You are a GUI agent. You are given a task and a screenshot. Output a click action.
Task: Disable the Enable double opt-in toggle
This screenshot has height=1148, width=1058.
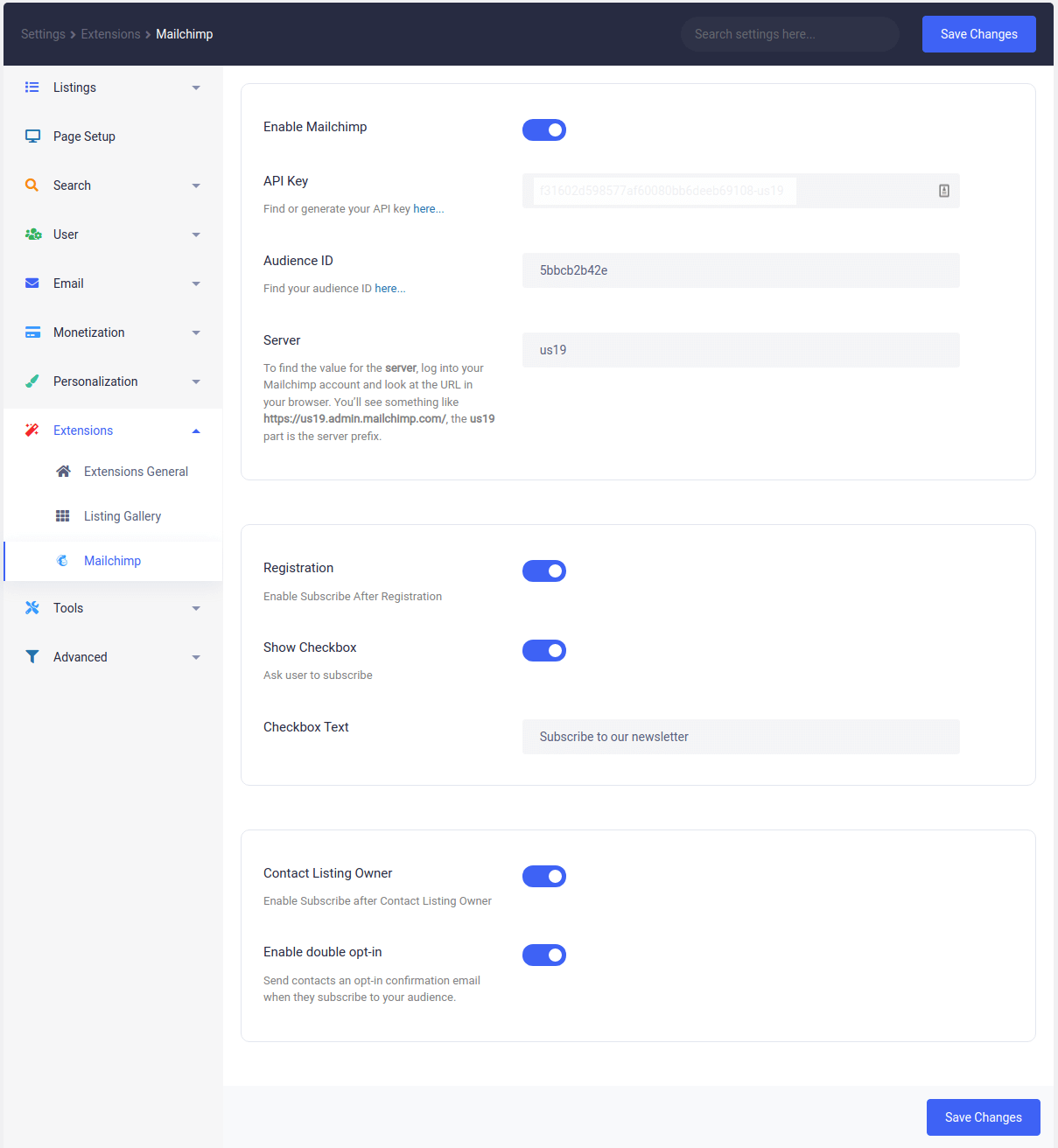pyautogui.click(x=543, y=955)
